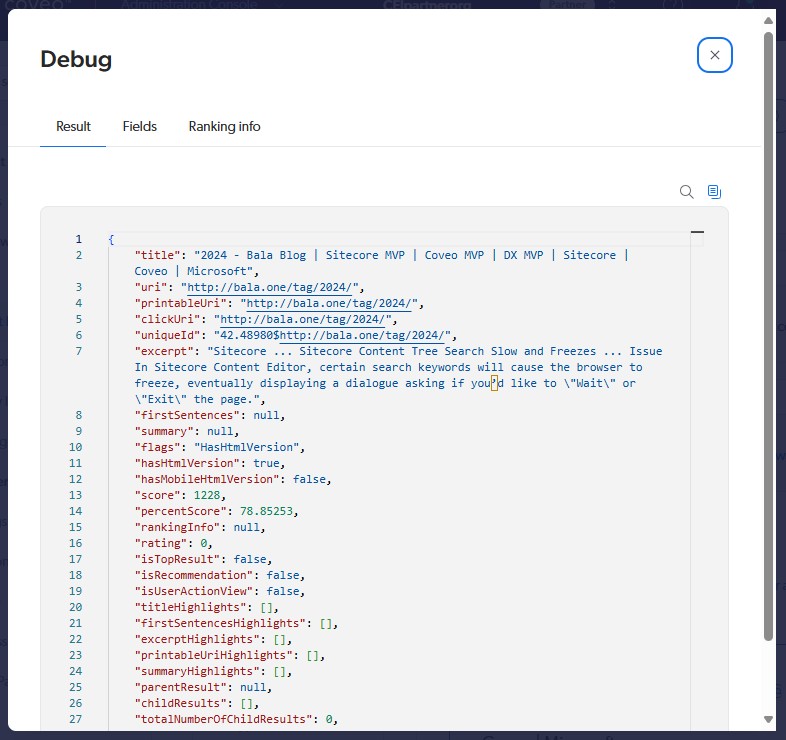Click the "HasHtmlVersion" flags value
786x740 pixels.
click(246, 447)
